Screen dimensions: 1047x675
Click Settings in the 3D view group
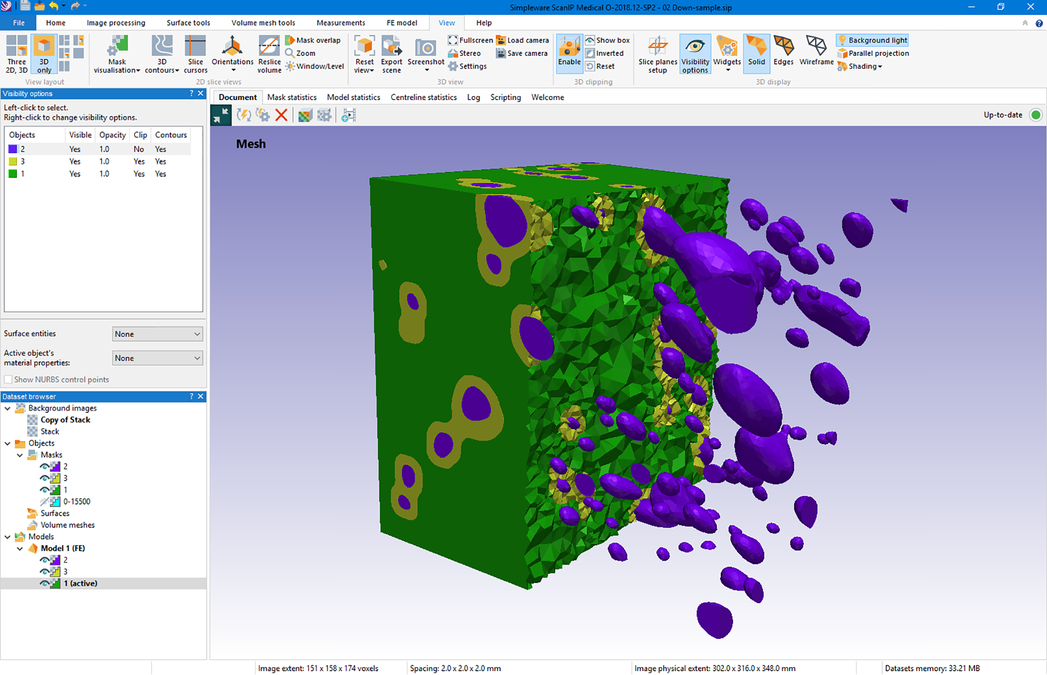point(467,66)
